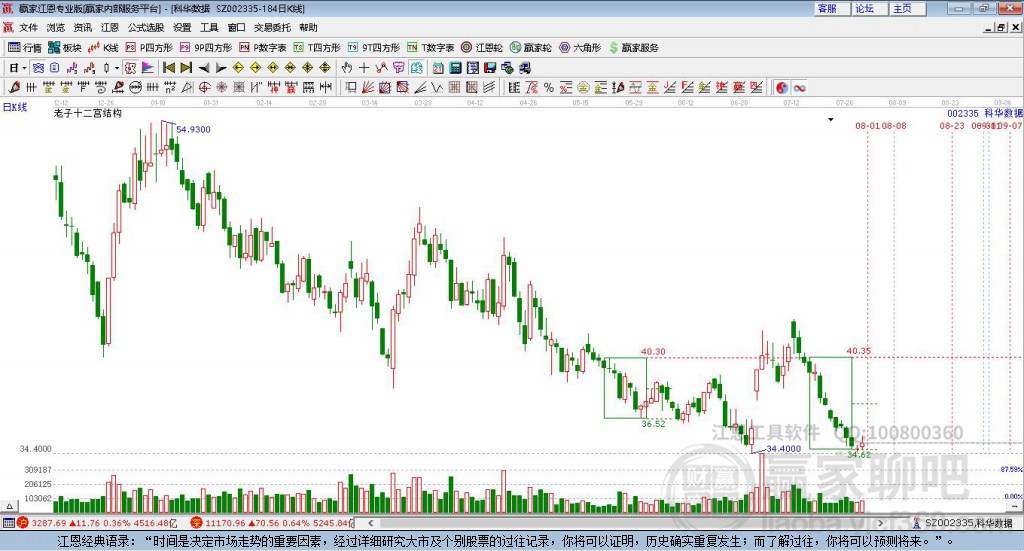
Task: Open 赢家服务 with dollar icon
Action: [634, 48]
